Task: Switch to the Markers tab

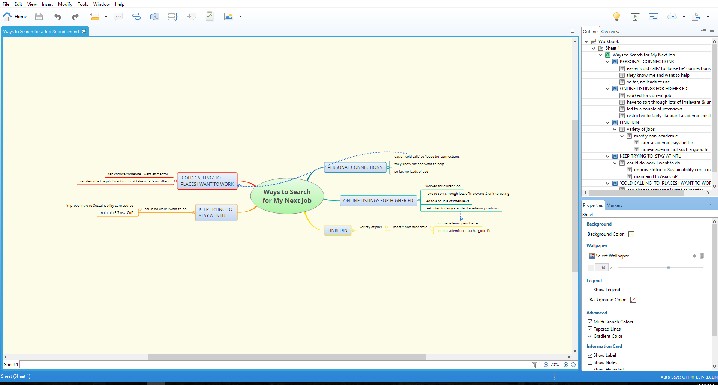Action: [x=614, y=206]
